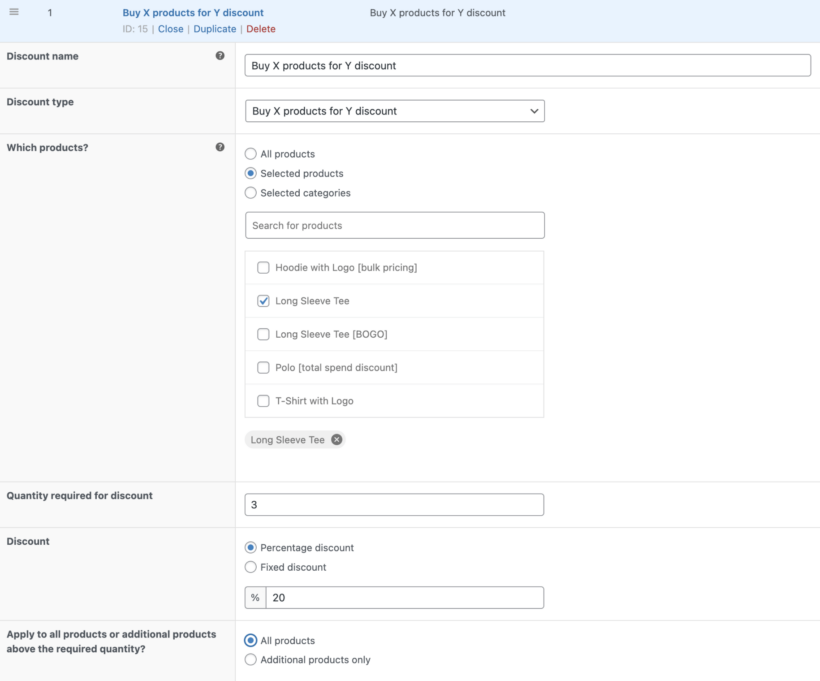
Task: Check the Polo total spend discount product
Action: [264, 367]
